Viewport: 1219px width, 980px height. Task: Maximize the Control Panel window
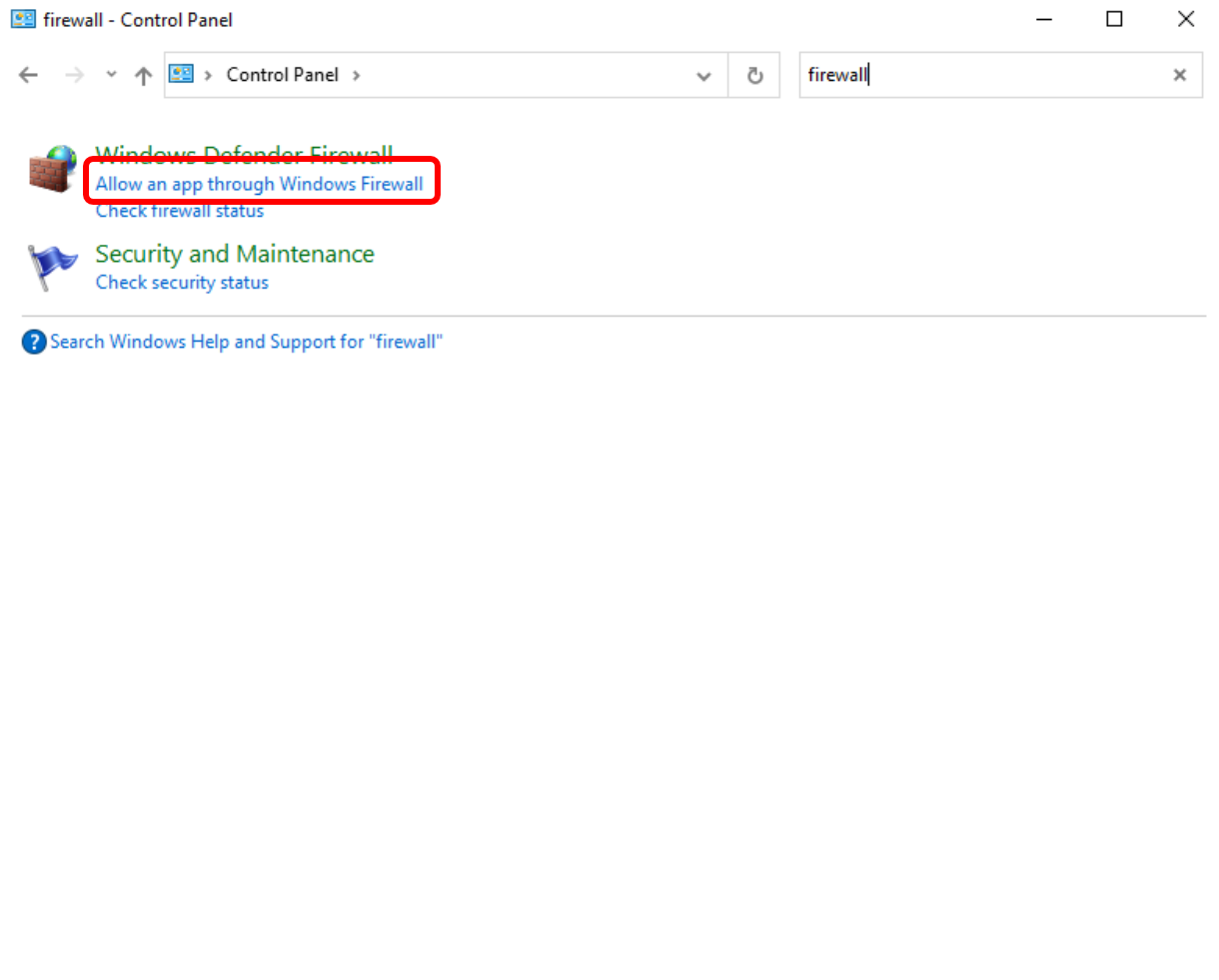coord(1115,19)
